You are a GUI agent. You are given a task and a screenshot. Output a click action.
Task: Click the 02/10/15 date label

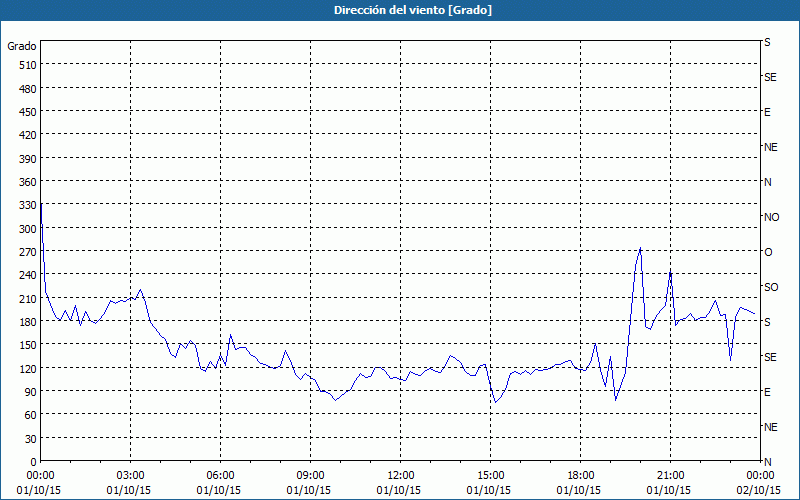pyautogui.click(x=759, y=490)
